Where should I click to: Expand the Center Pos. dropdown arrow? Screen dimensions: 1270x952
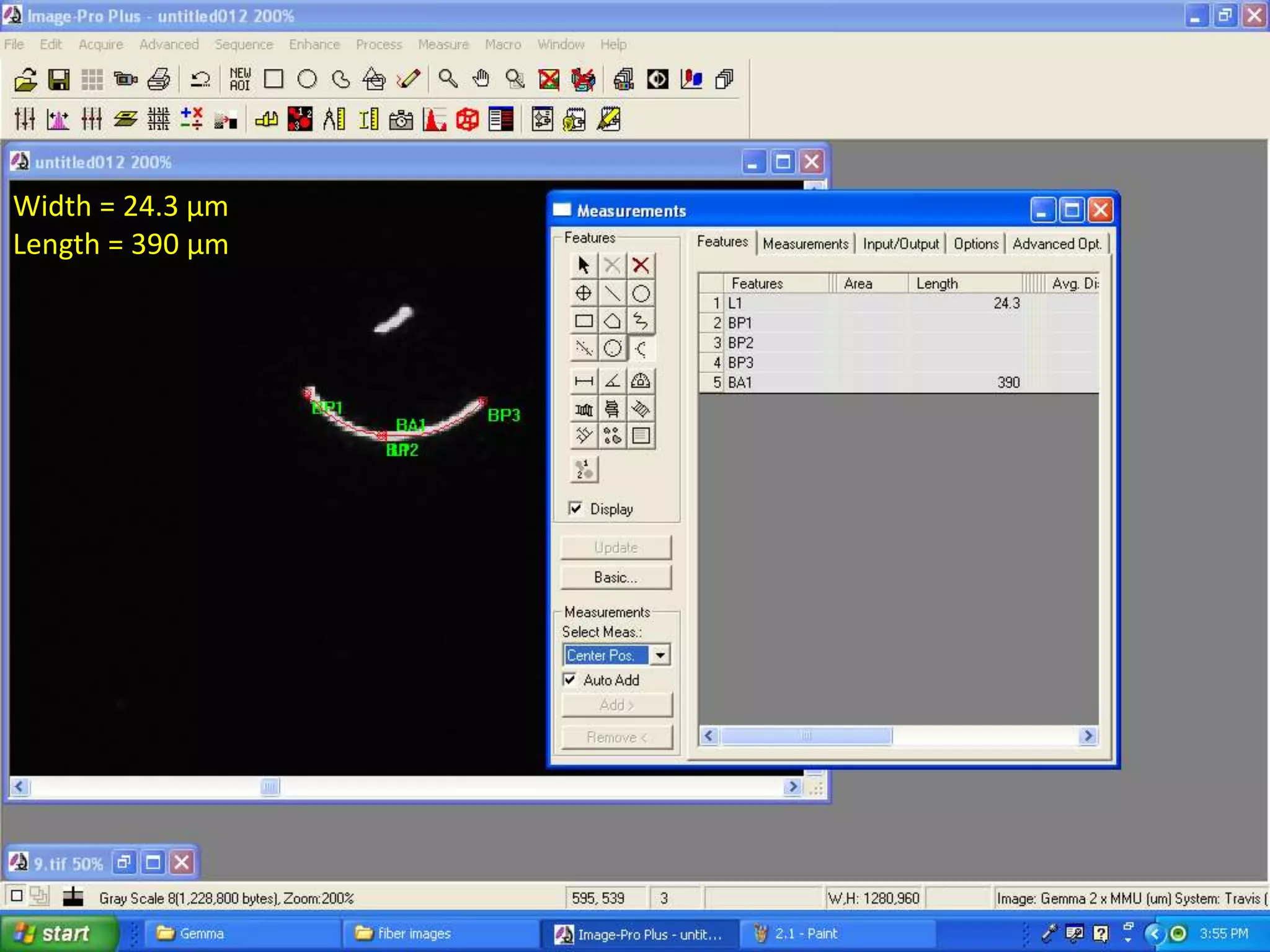point(660,655)
